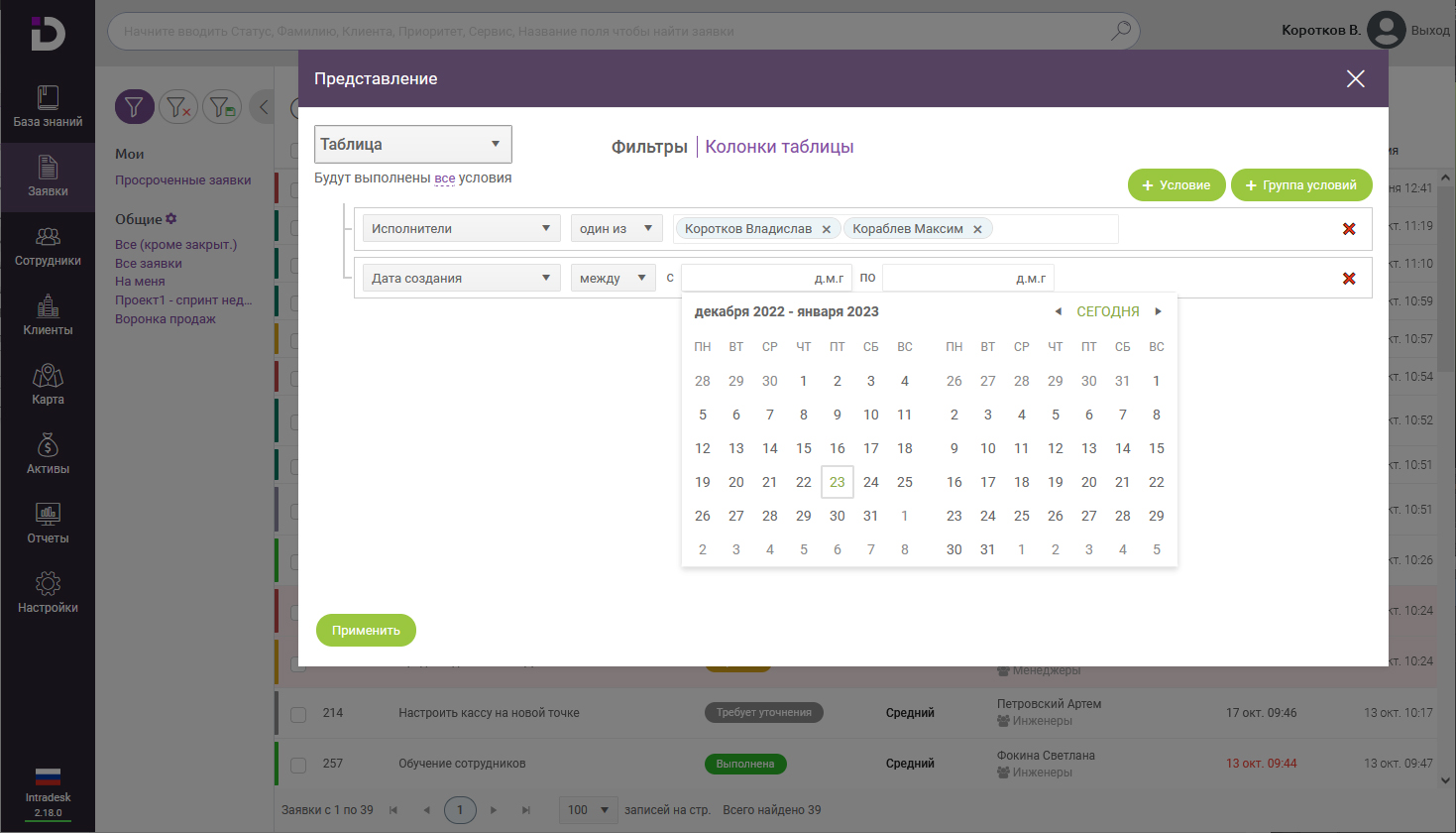Open the Сотрудники section in the sidebar

coord(47,246)
